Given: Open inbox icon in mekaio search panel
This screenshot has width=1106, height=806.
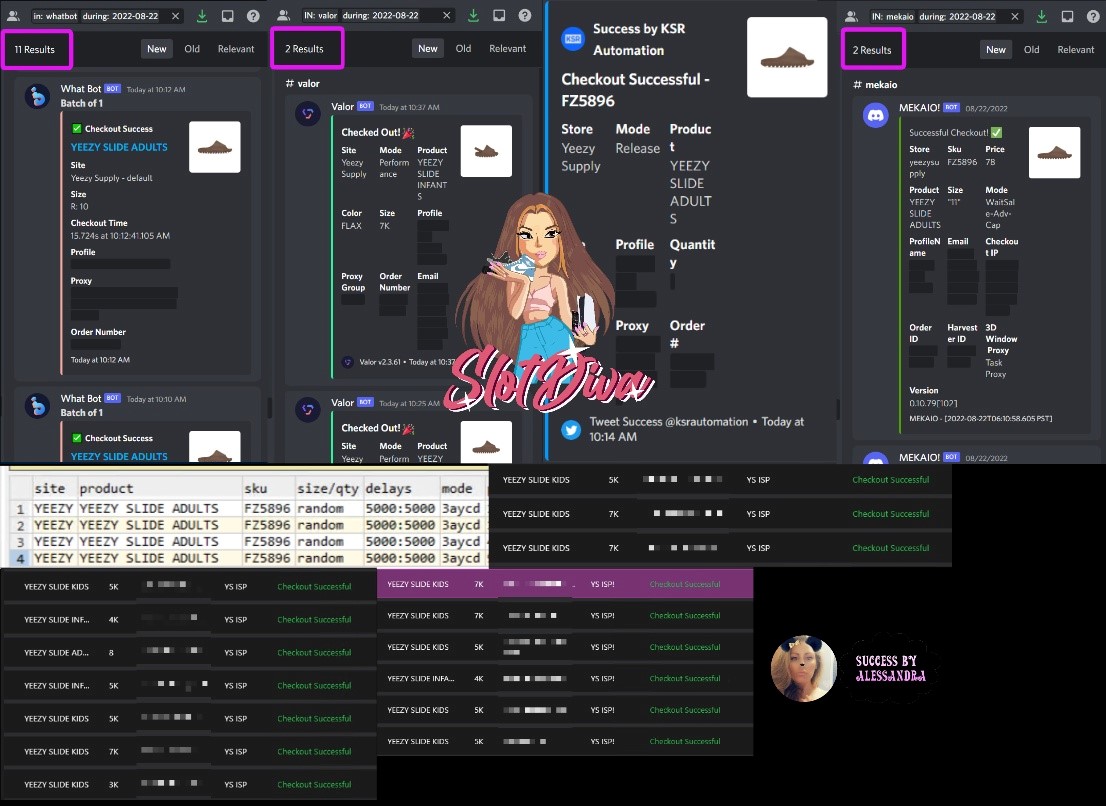Looking at the screenshot, I should tap(1067, 16).
